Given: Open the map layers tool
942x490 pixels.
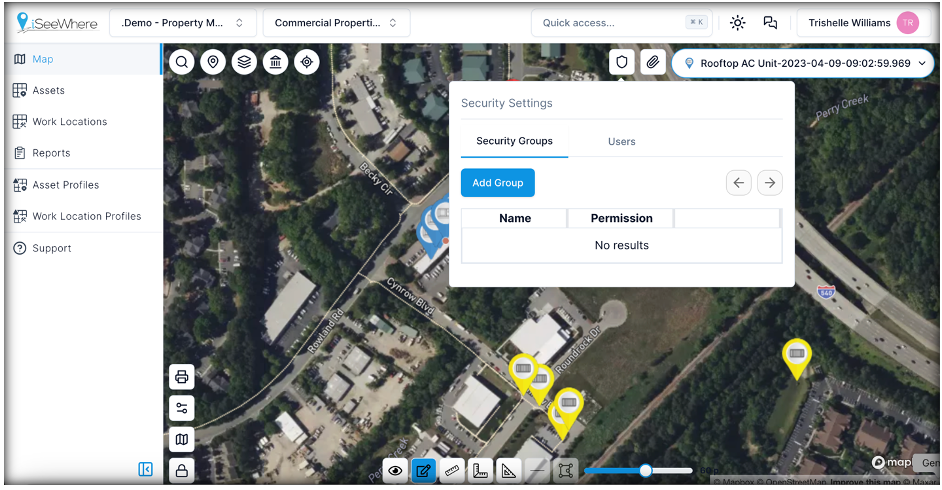Looking at the screenshot, I should (244, 62).
